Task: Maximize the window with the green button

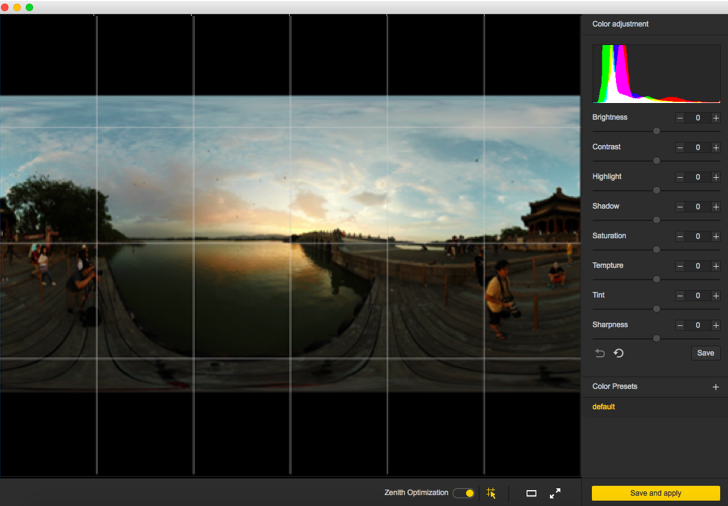Action: (29, 7)
